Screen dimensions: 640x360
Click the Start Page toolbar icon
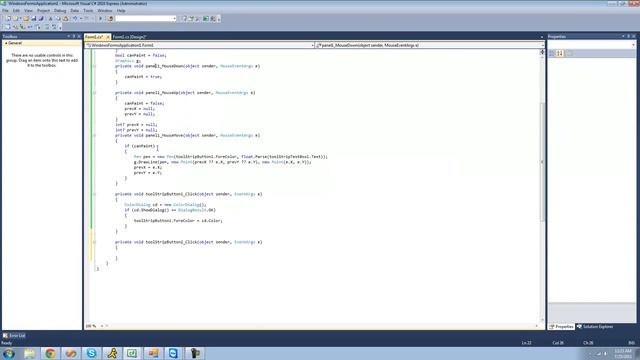click(x=206, y=18)
